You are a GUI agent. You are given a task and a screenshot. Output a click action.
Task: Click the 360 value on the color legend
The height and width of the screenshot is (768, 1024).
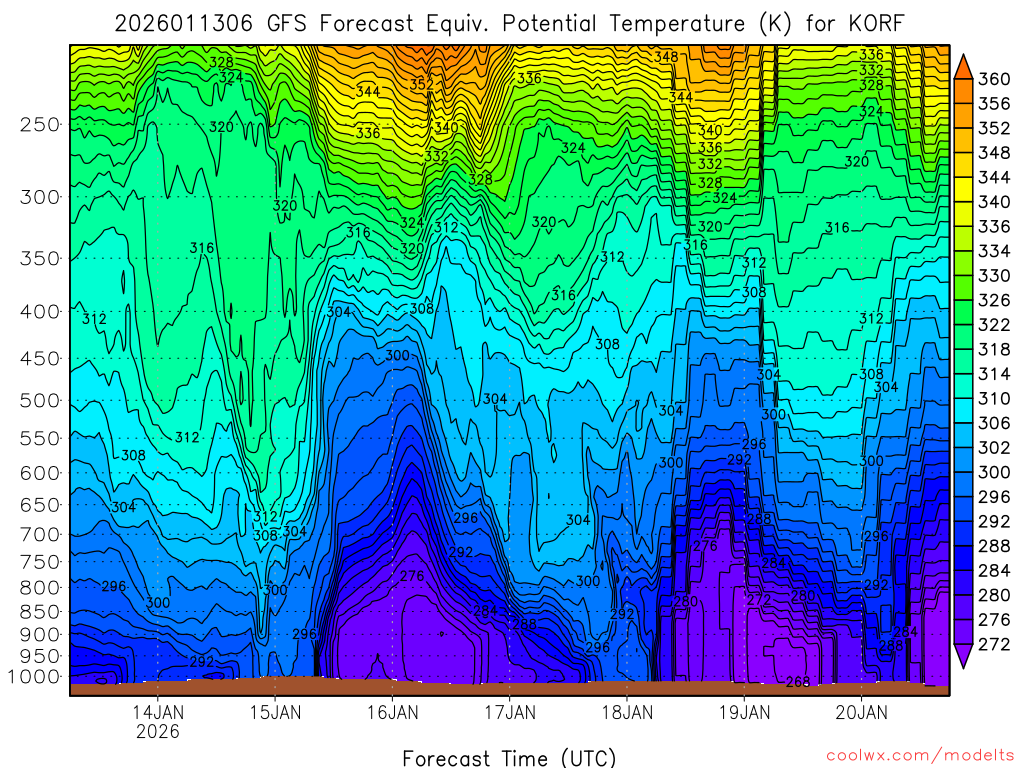(x=994, y=79)
